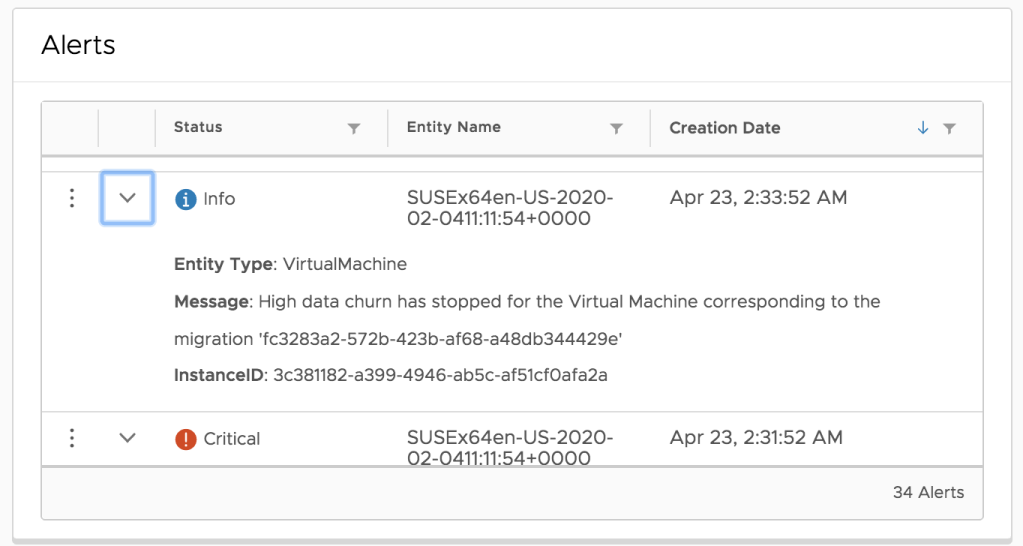Click the Status column header
Viewport: 1023px width, 546px height.
pos(198,127)
